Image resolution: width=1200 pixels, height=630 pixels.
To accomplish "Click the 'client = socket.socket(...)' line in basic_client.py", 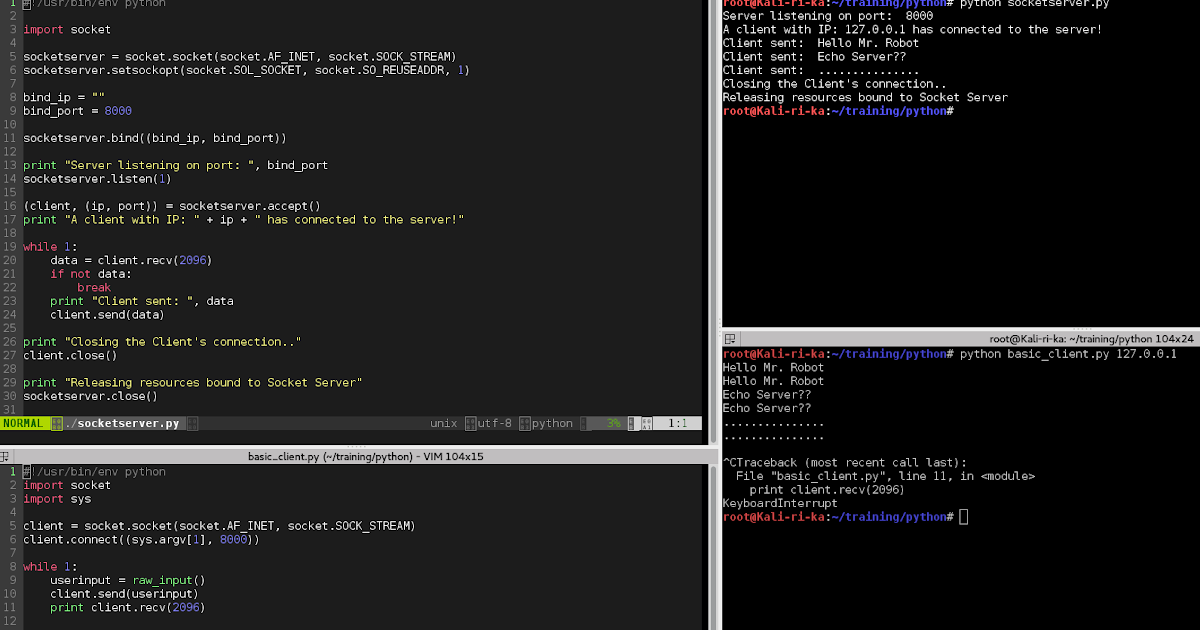I will (x=219, y=525).
